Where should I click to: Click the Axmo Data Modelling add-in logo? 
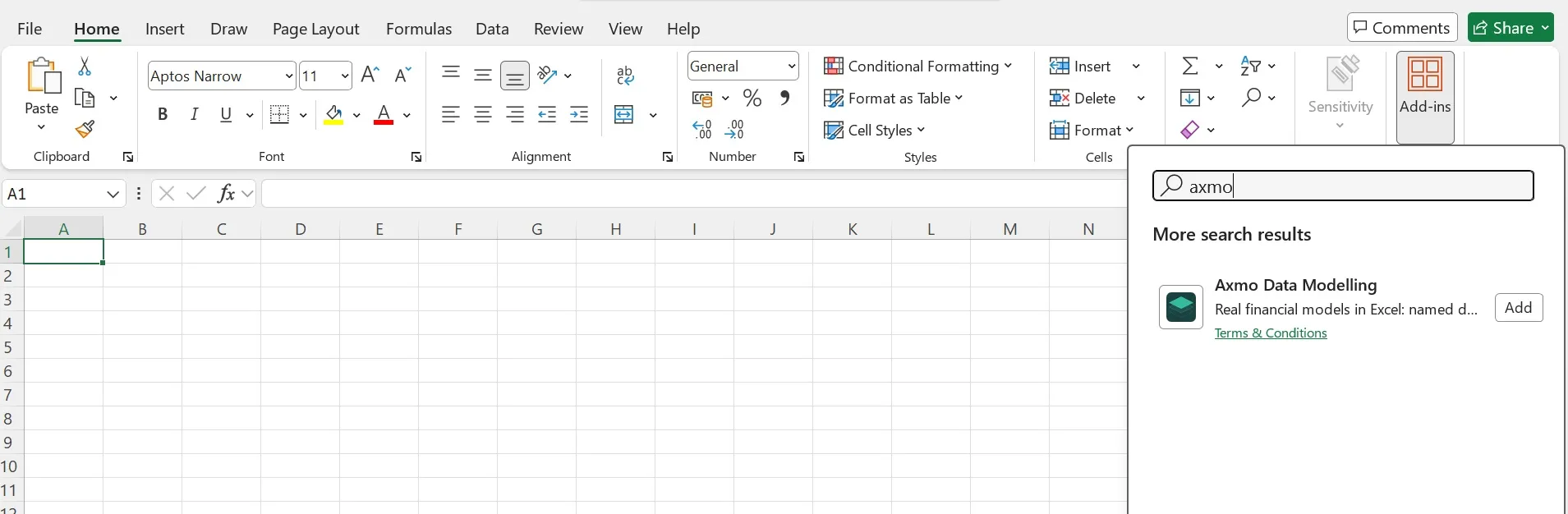[x=1181, y=307]
